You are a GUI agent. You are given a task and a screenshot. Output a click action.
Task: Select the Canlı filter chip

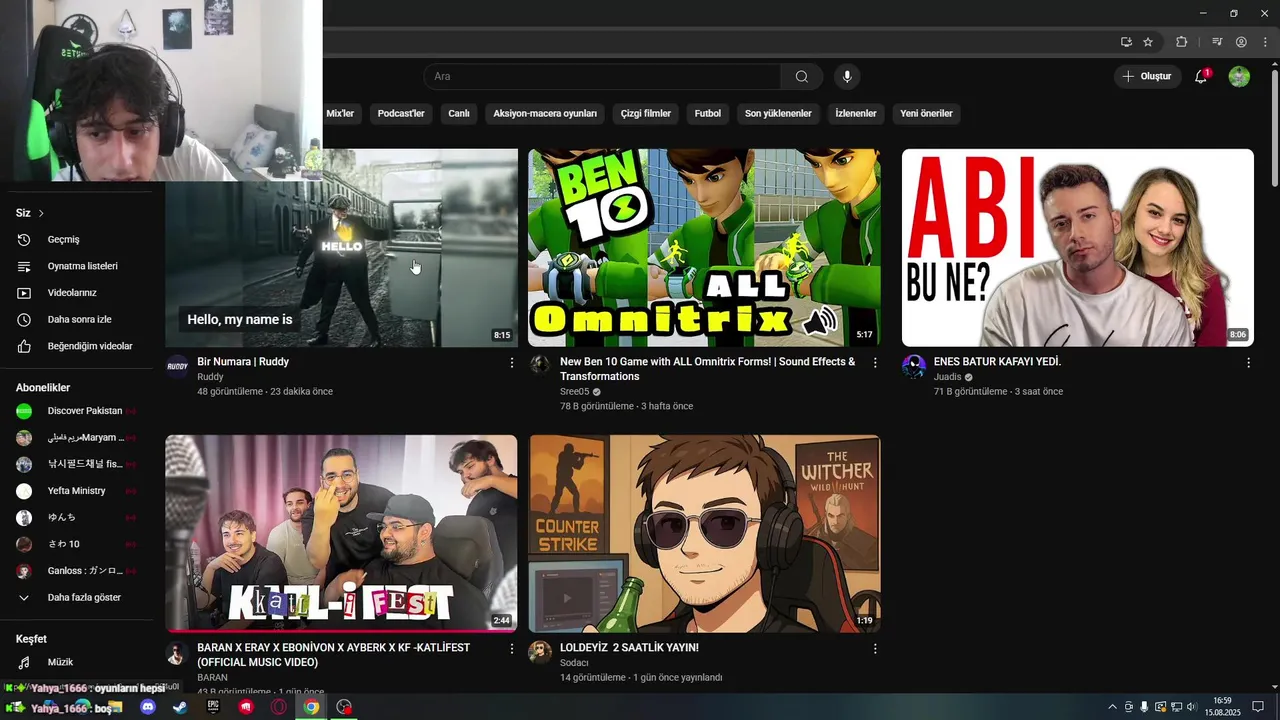click(x=459, y=113)
